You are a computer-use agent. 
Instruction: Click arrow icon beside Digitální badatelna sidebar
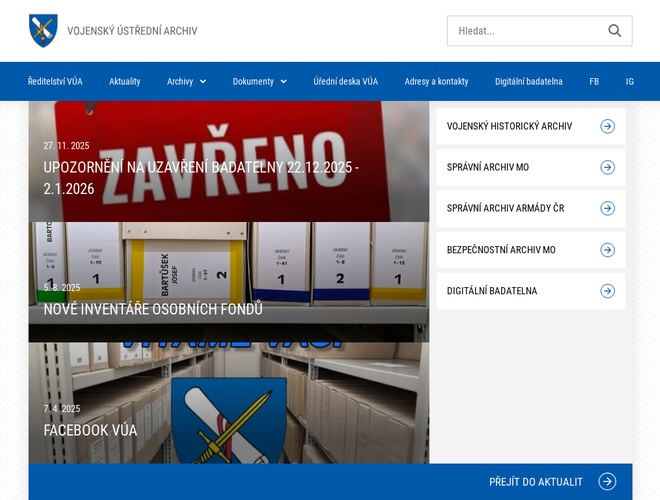(607, 291)
